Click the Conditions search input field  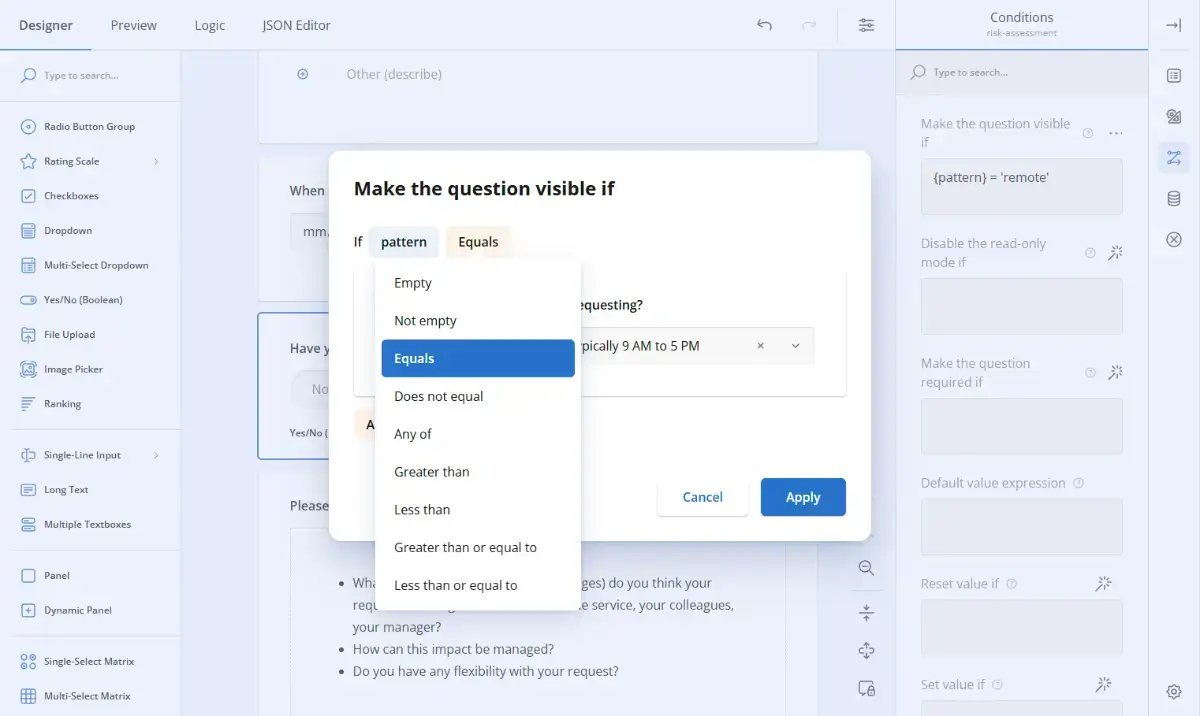[x=1020, y=73]
